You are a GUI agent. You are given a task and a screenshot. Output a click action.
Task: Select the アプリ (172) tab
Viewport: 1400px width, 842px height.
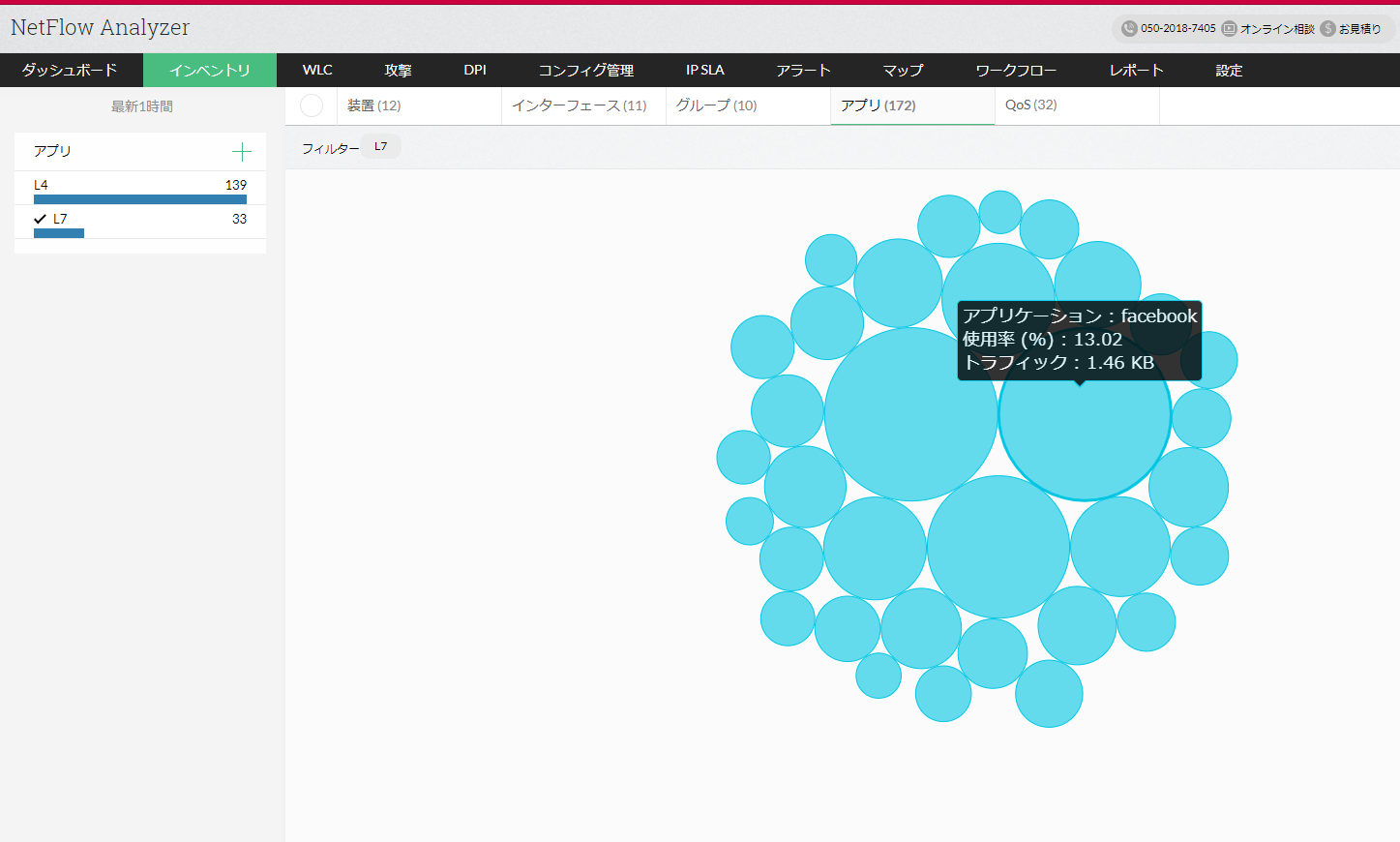(912, 105)
